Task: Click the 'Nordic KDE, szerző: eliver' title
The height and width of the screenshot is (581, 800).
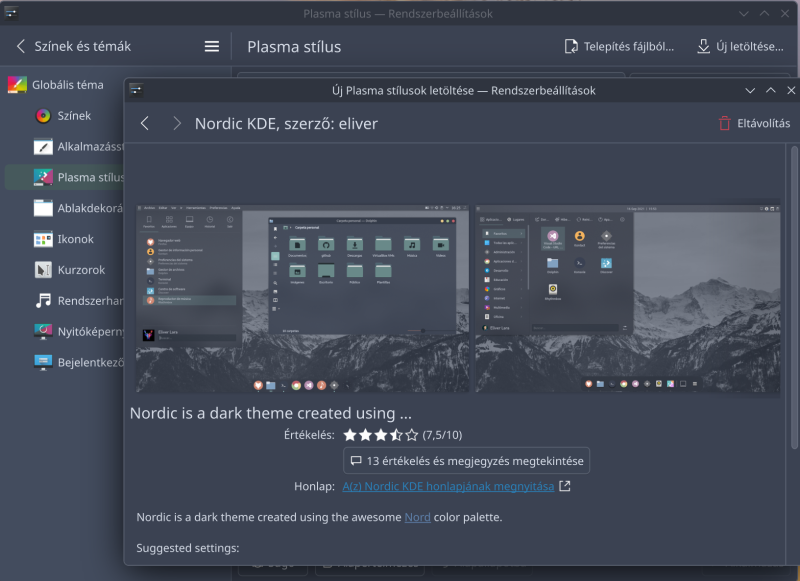Action: point(286,123)
